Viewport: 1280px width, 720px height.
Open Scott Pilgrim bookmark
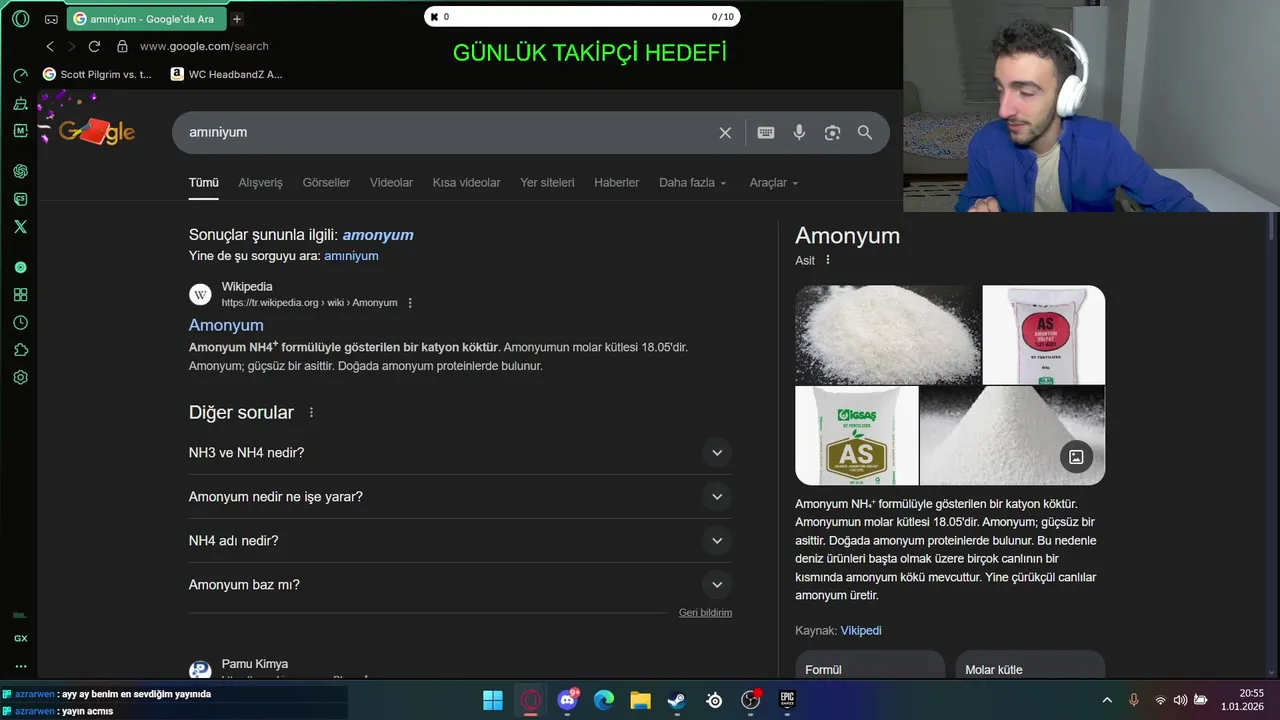coord(97,74)
